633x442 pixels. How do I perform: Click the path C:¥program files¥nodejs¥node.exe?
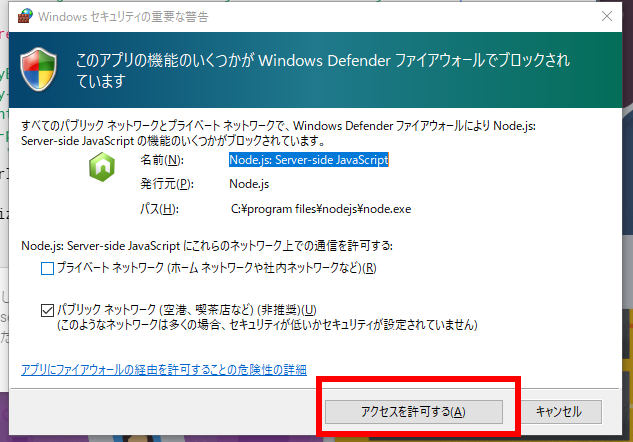coord(321,209)
